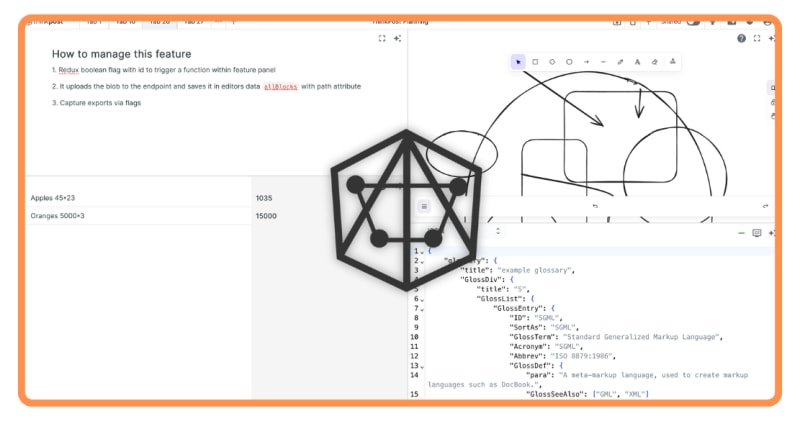Activate the eraser tool

point(654,62)
